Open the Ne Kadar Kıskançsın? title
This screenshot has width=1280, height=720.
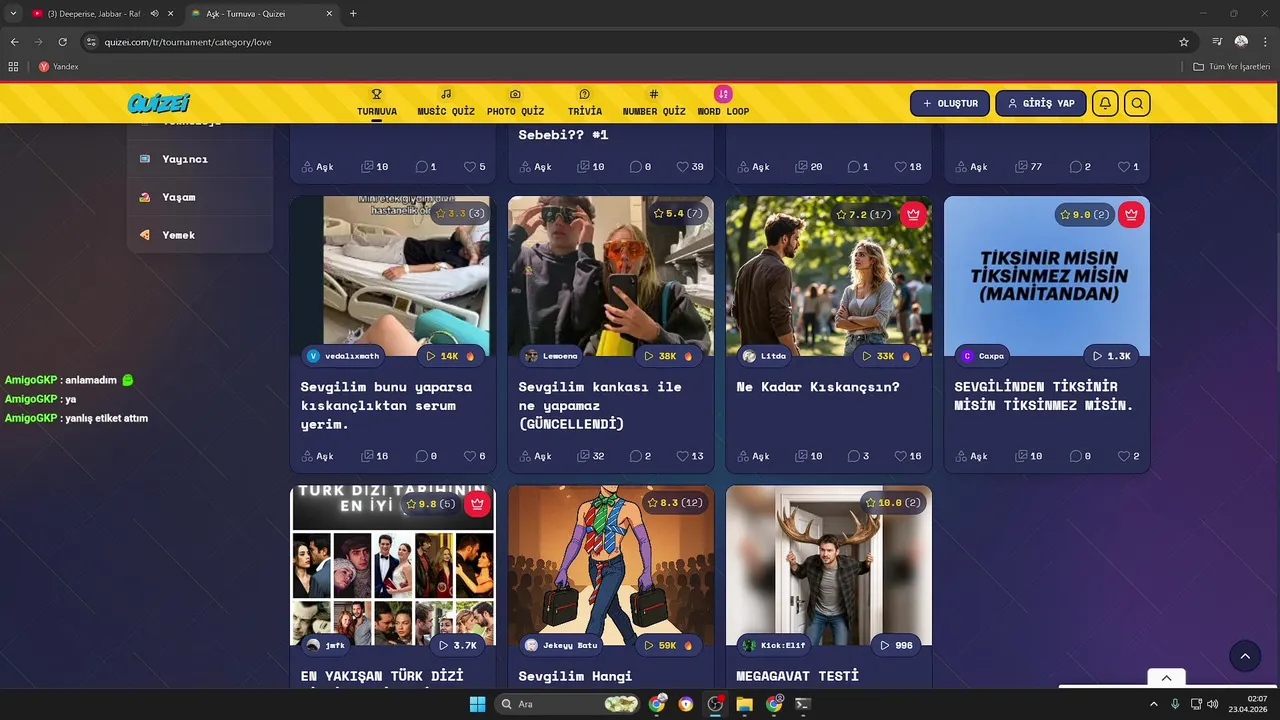point(818,387)
